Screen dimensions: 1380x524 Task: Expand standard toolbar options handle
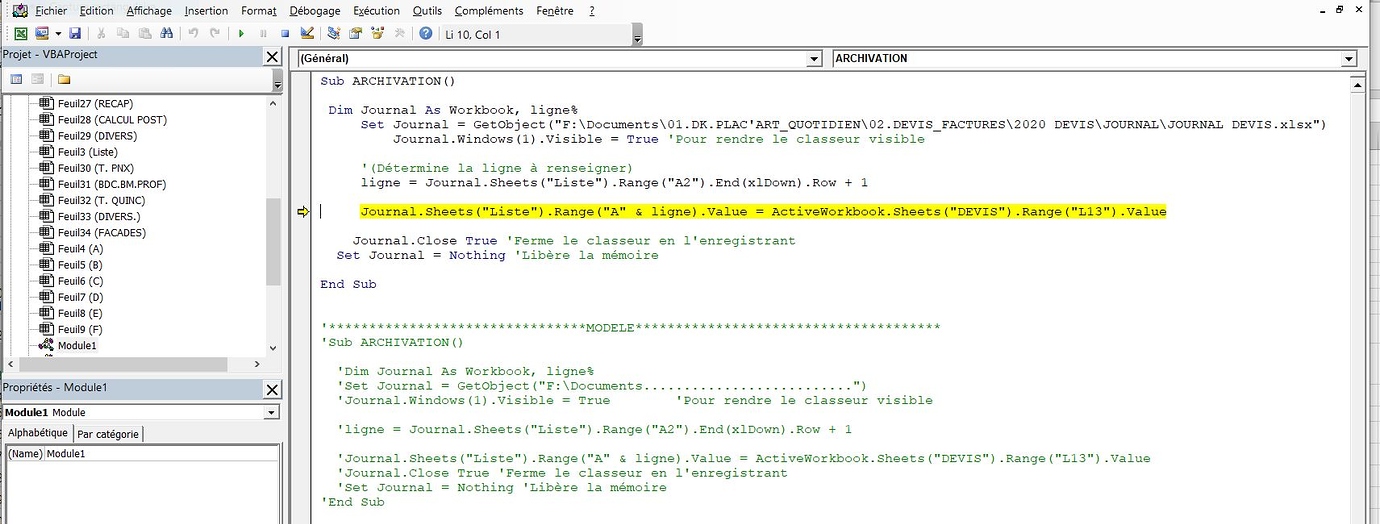click(x=638, y=35)
